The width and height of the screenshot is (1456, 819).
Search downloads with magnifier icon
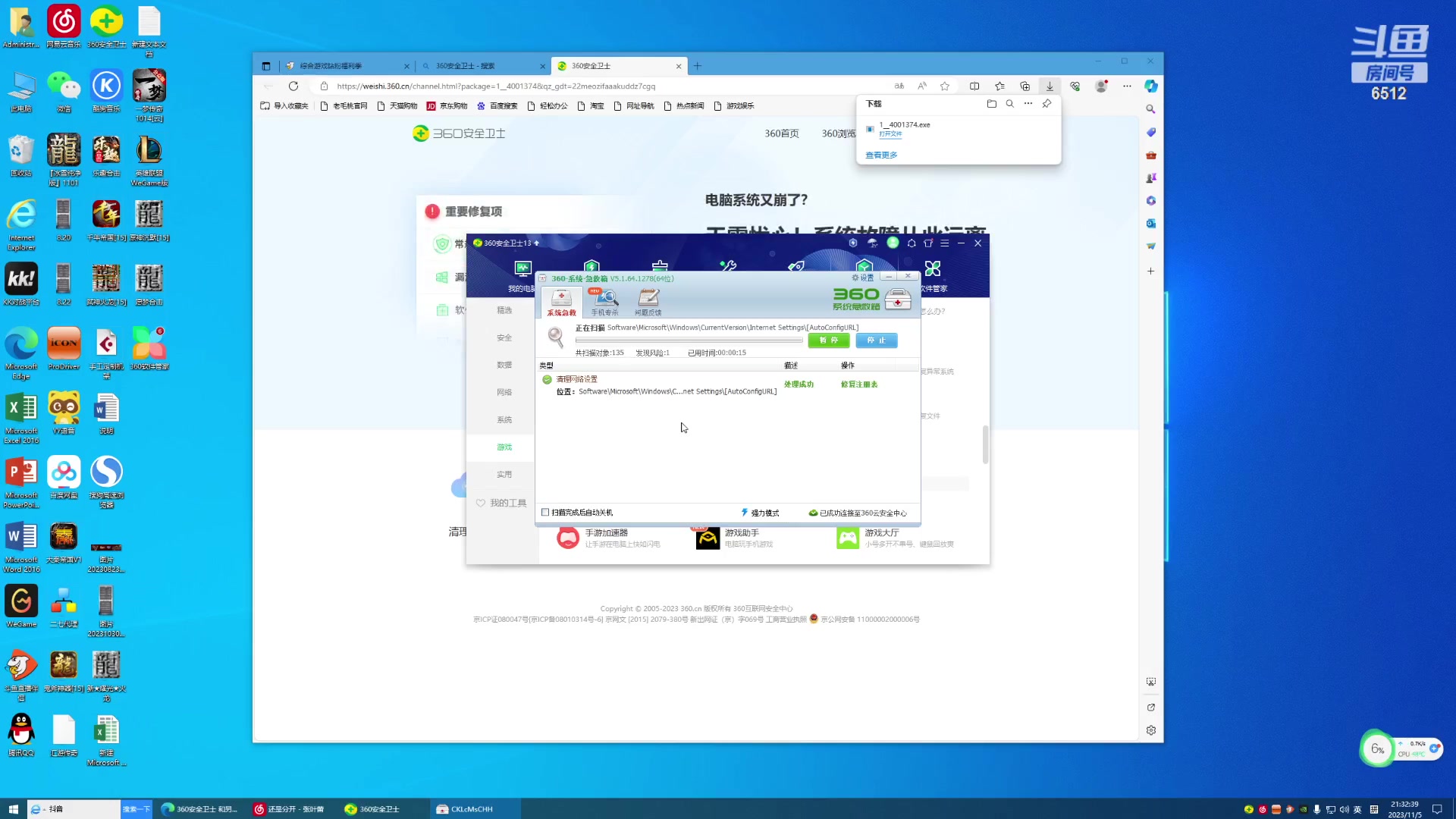point(1009,104)
